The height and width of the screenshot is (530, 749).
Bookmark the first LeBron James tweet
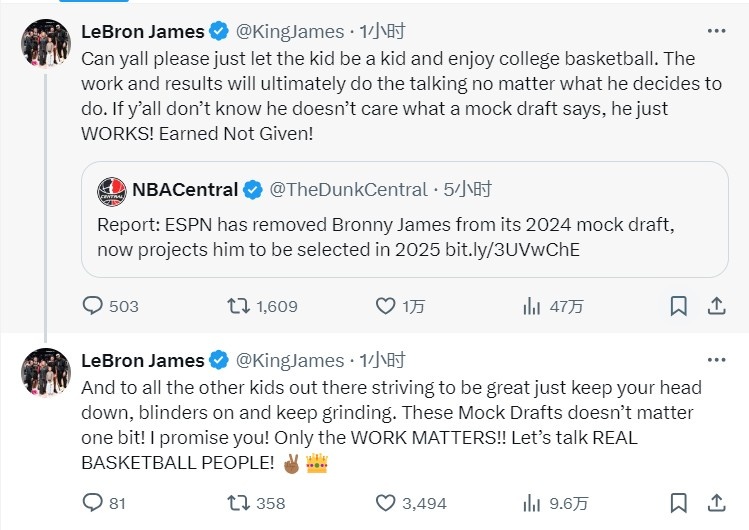(x=678, y=306)
